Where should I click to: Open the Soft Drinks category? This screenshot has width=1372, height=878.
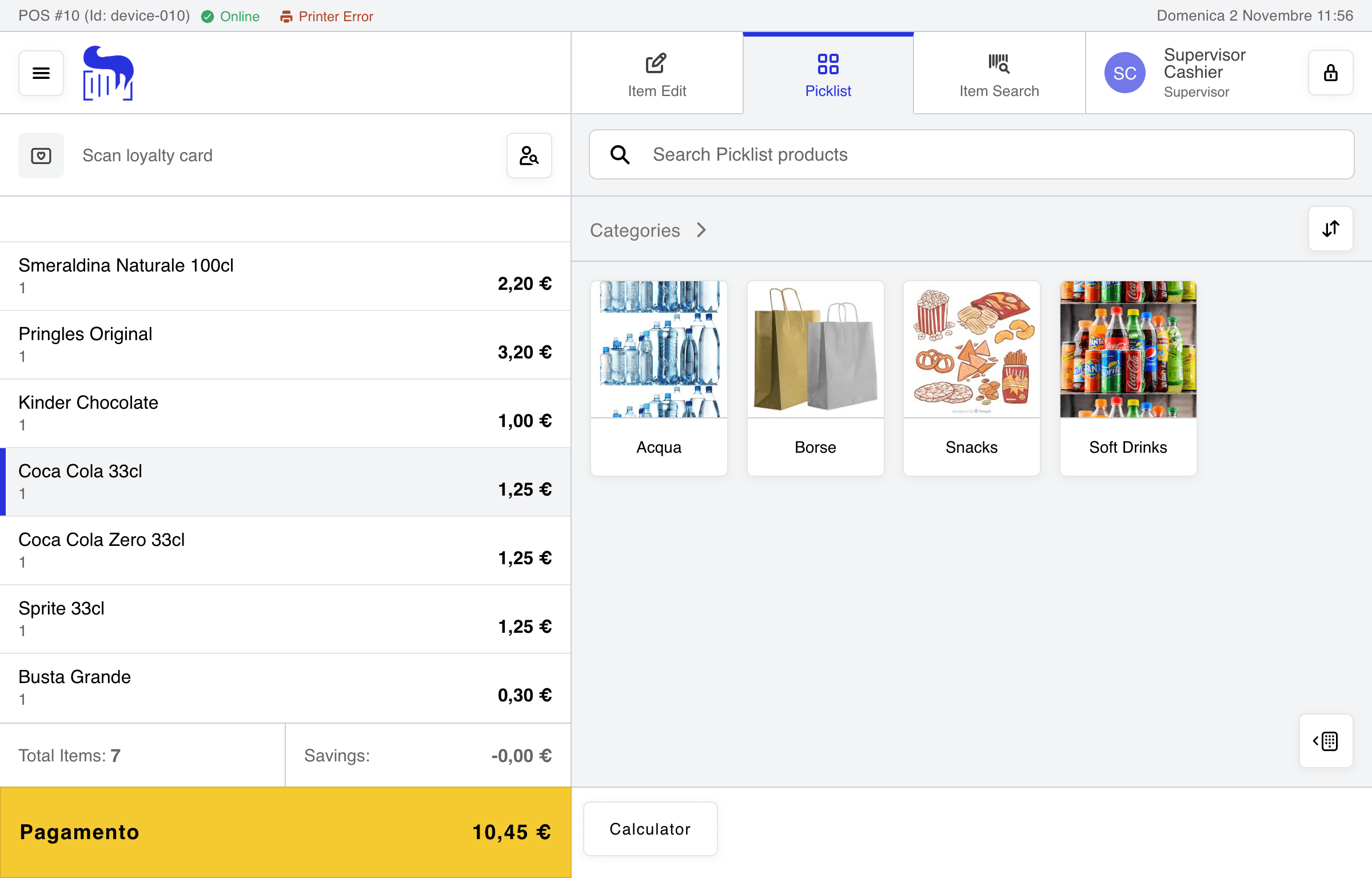(x=1127, y=377)
